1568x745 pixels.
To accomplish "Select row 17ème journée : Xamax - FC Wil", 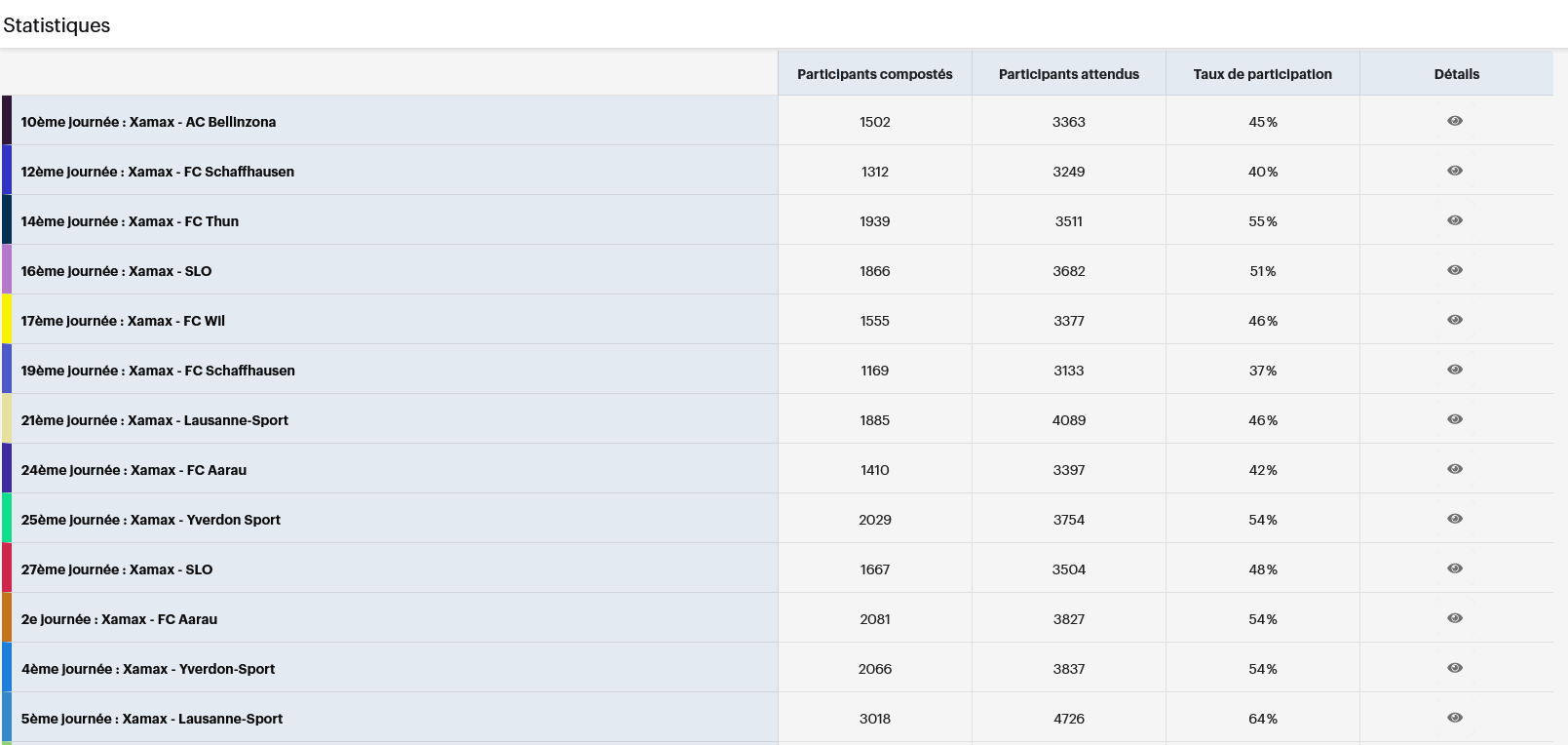I will (x=777, y=320).
